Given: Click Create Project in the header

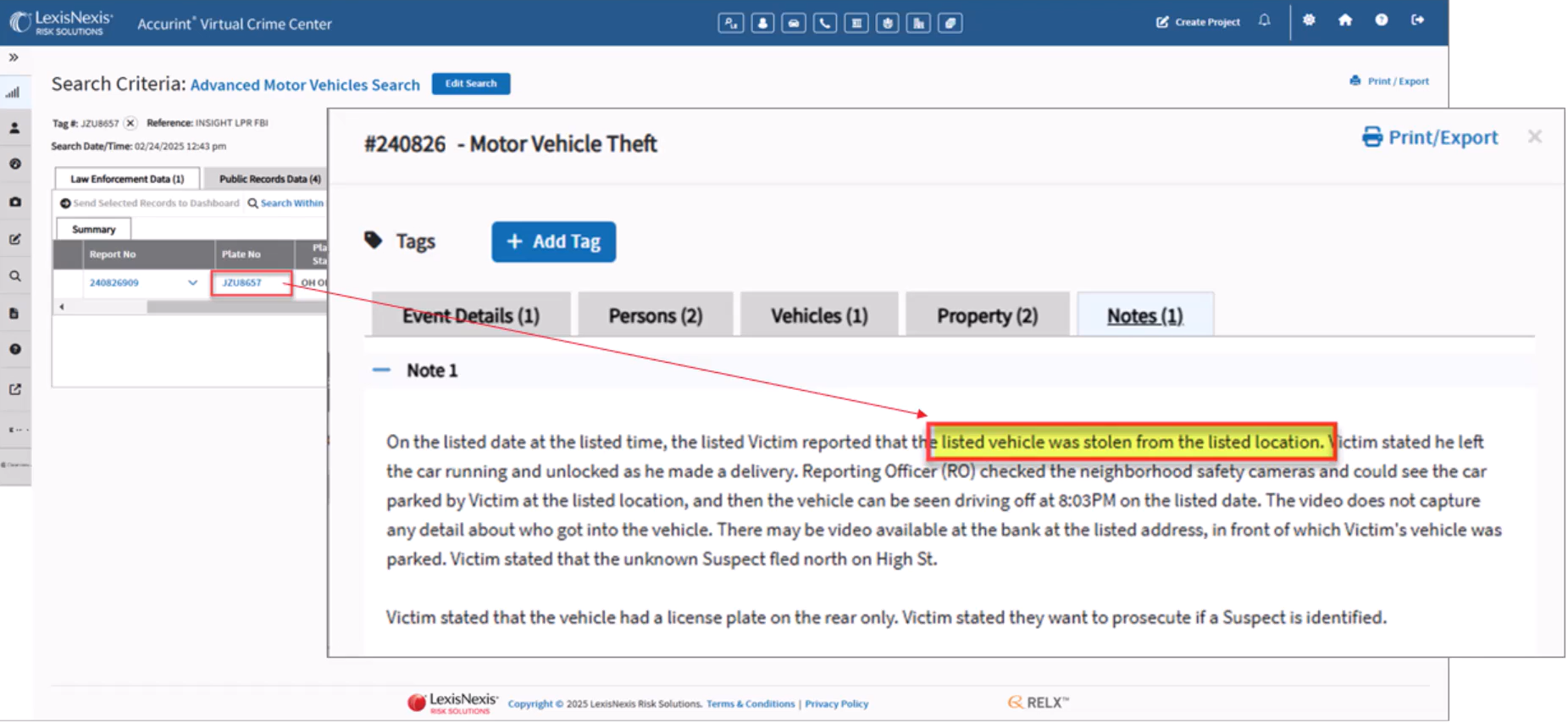Looking at the screenshot, I should pos(1198,22).
